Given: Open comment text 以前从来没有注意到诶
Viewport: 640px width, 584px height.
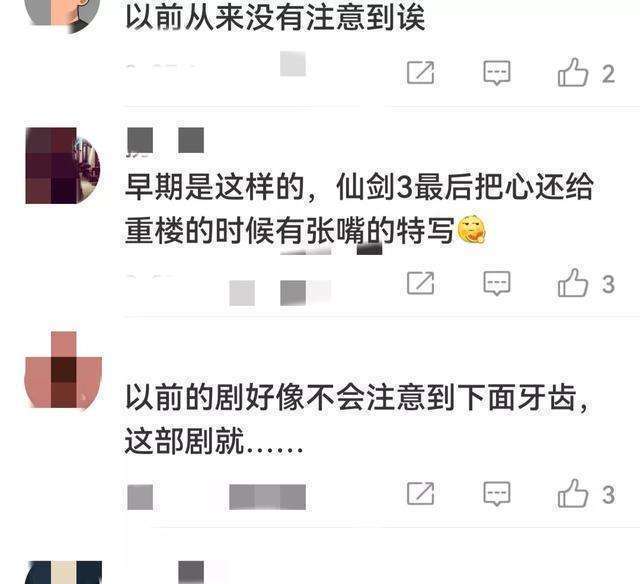Looking at the screenshot, I should pos(275,18).
